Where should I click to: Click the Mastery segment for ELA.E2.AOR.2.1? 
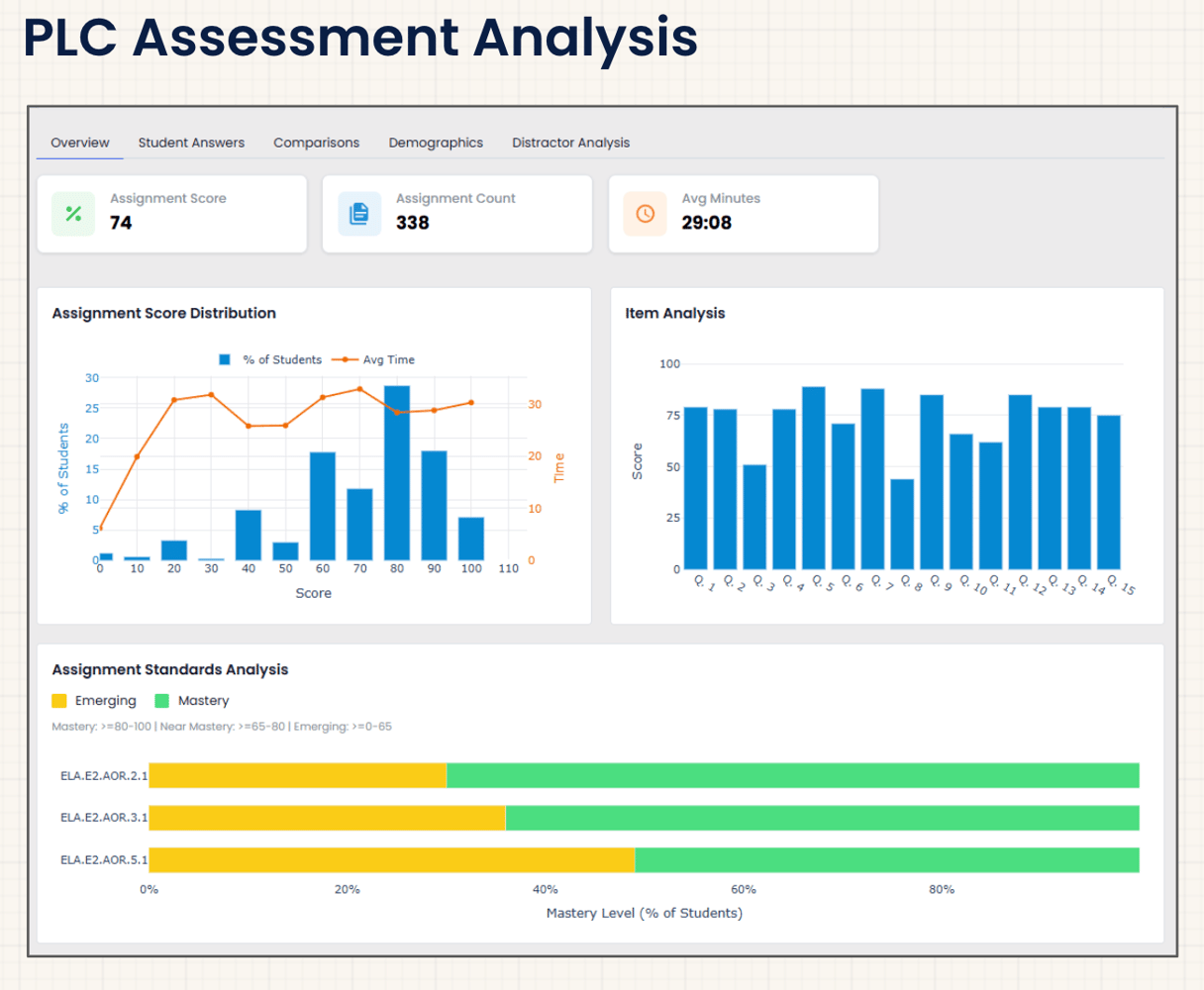[x=793, y=775]
